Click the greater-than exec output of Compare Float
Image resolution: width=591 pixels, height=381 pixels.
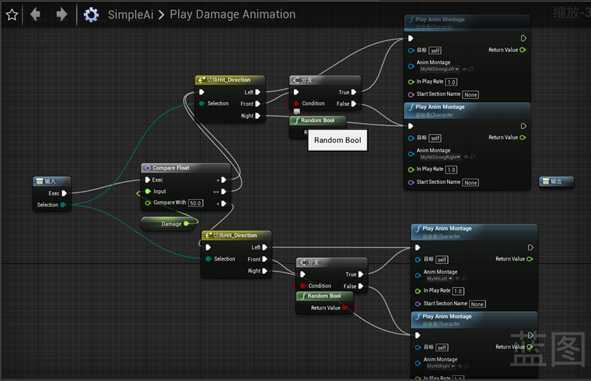pyautogui.click(x=224, y=180)
